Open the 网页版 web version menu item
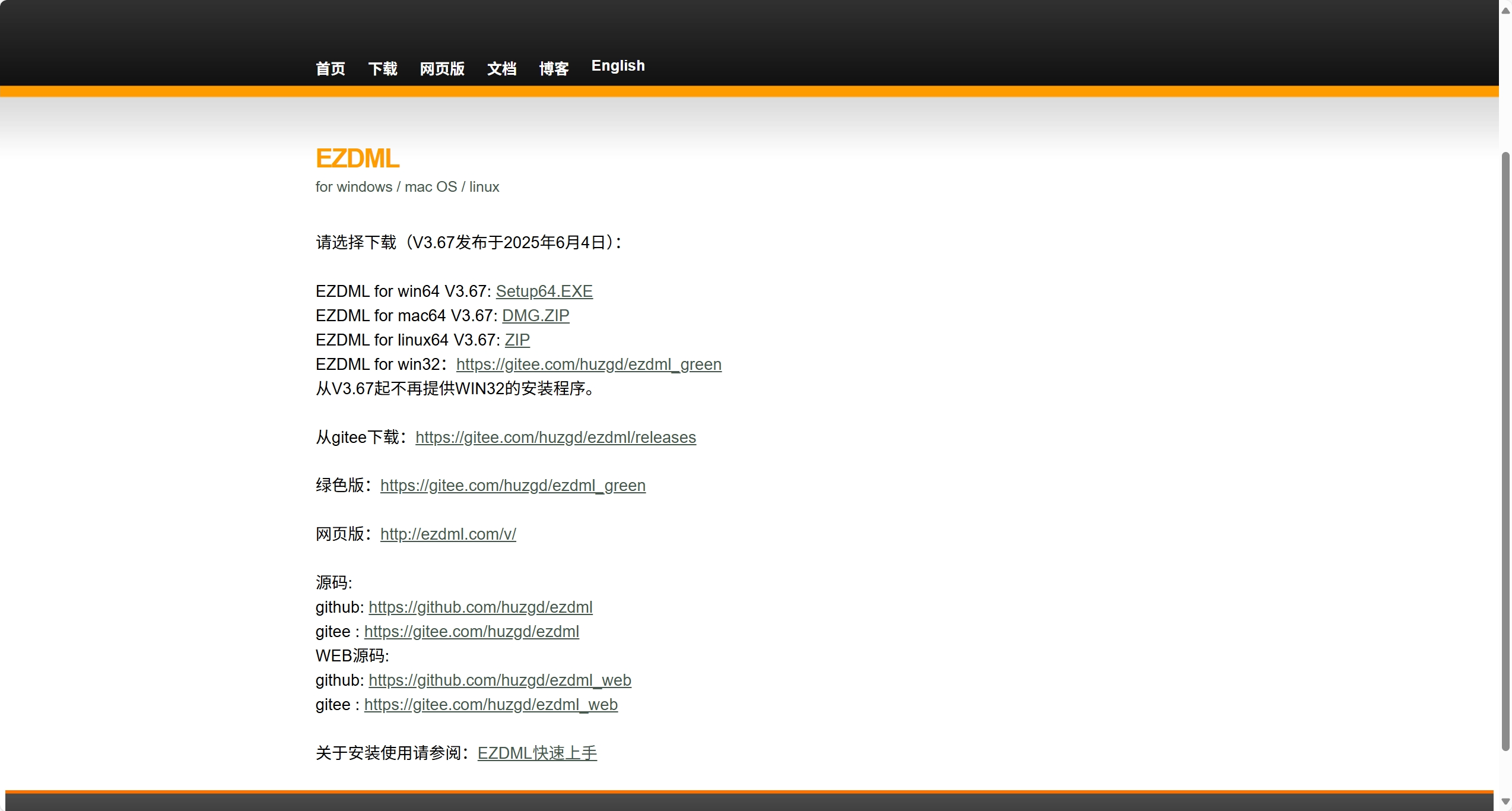The image size is (1512, 811). (442, 69)
